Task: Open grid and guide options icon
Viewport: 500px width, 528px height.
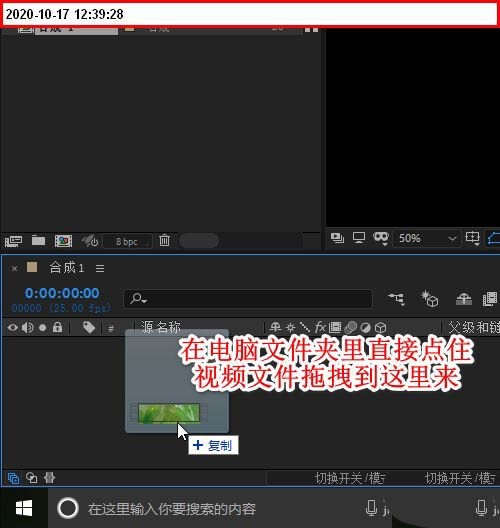Action: pos(472,238)
